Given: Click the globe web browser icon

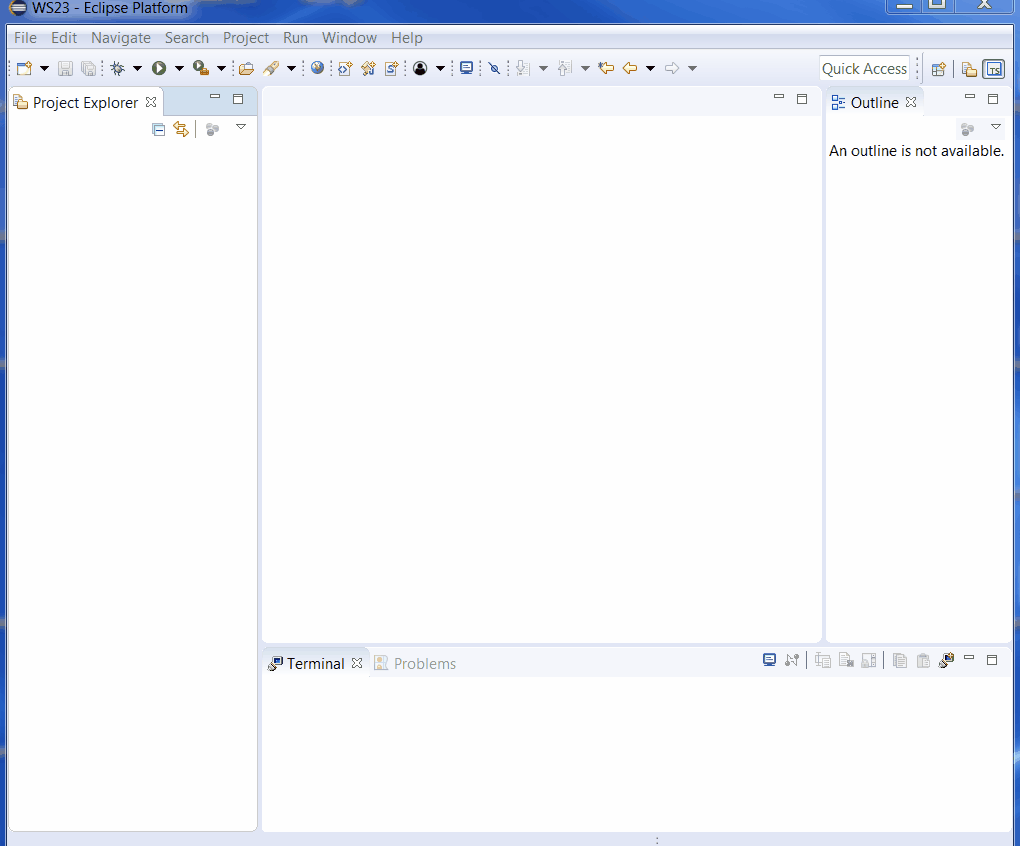Looking at the screenshot, I should (x=317, y=68).
